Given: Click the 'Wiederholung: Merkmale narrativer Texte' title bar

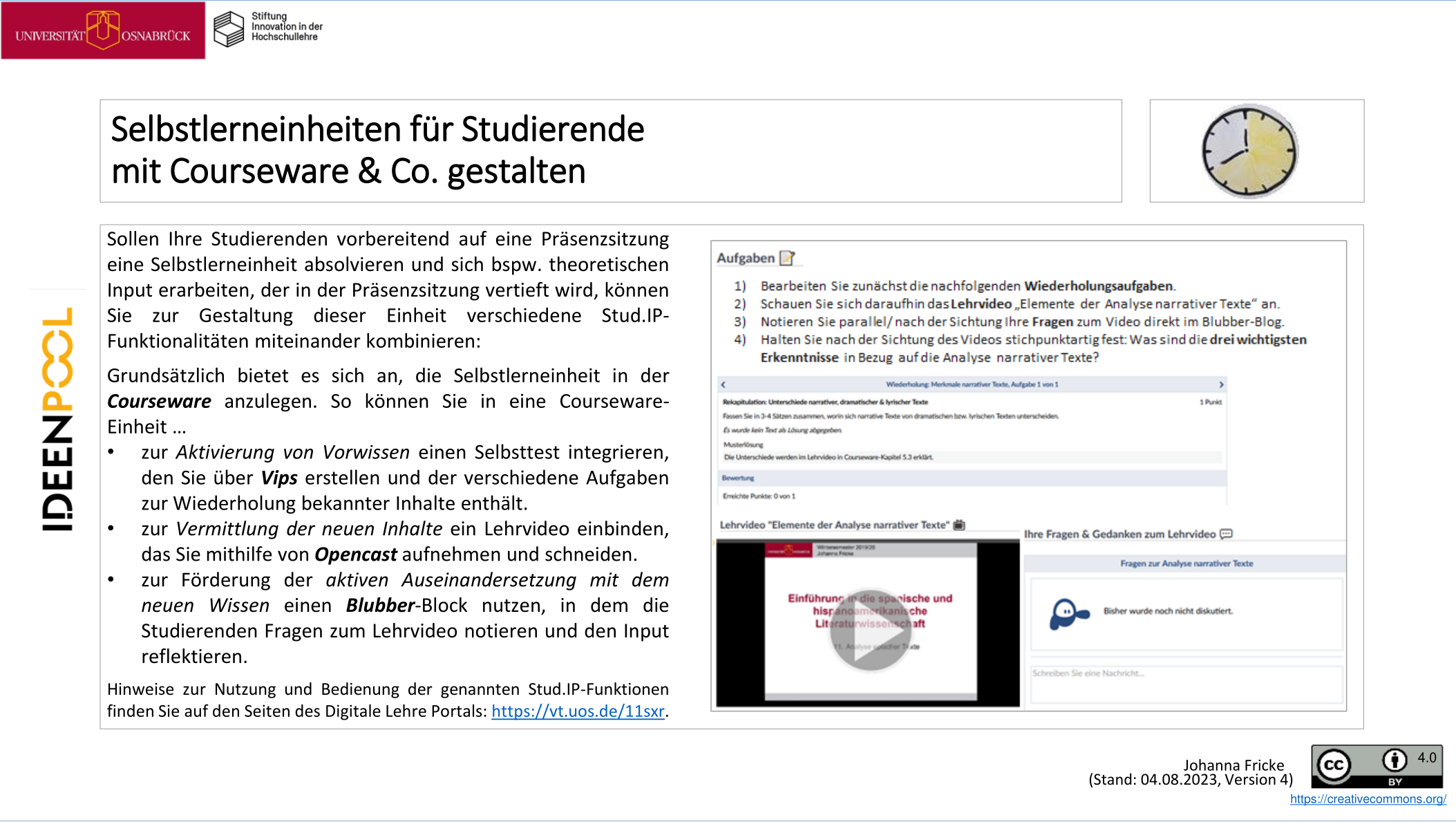Looking at the screenshot, I should pos(972,384).
